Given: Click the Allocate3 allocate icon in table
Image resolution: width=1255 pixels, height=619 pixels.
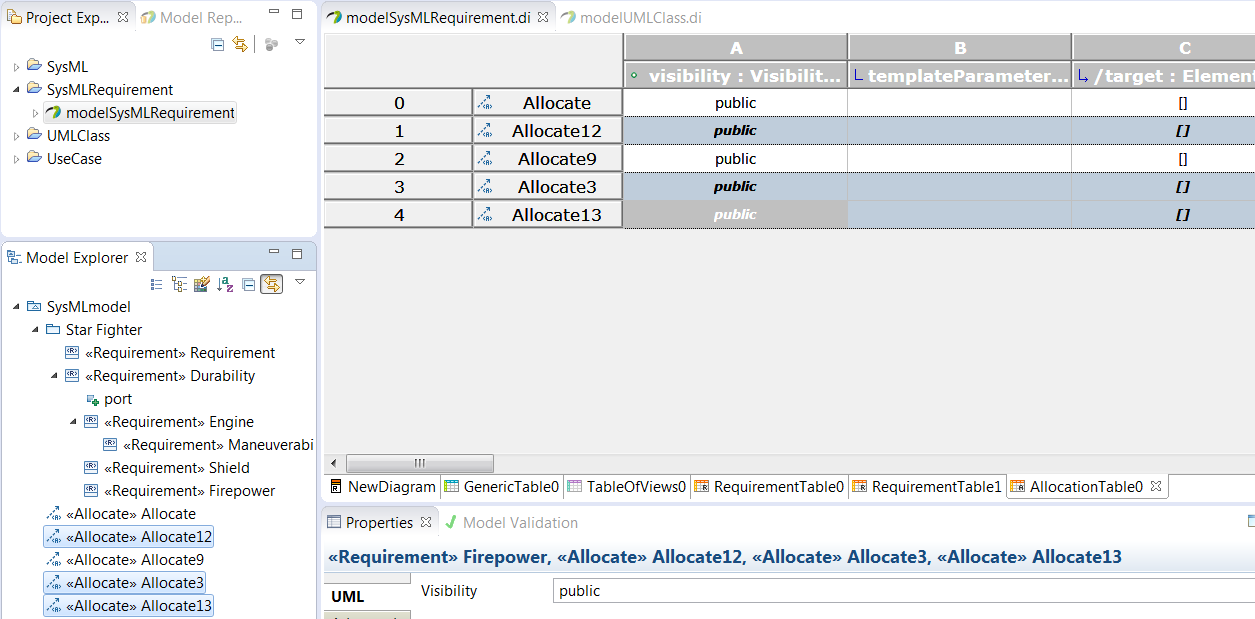Looking at the screenshot, I should click(485, 187).
